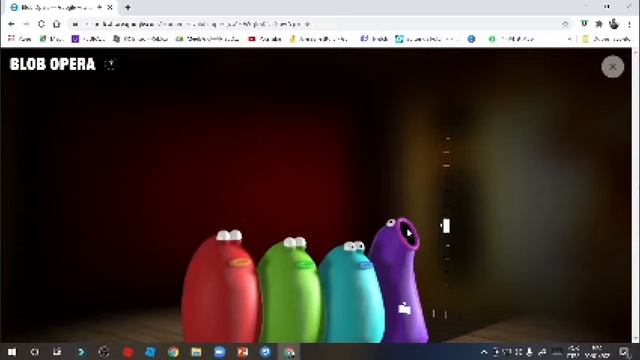Bookmark this page with the star icon
Viewport: 640px width, 360px height.
pos(565,24)
